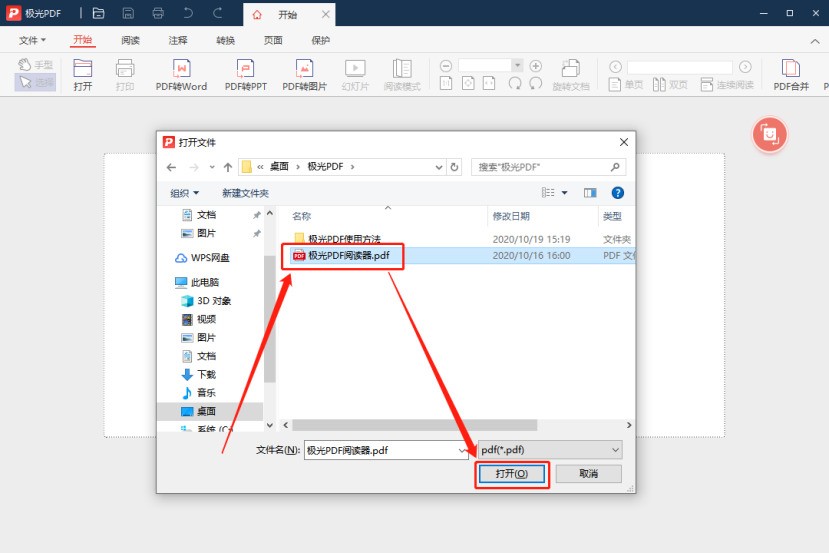Click the PDF转图片 tool
Screen dimensions: 829x553
pyautogui.click(x=305, y=75)
